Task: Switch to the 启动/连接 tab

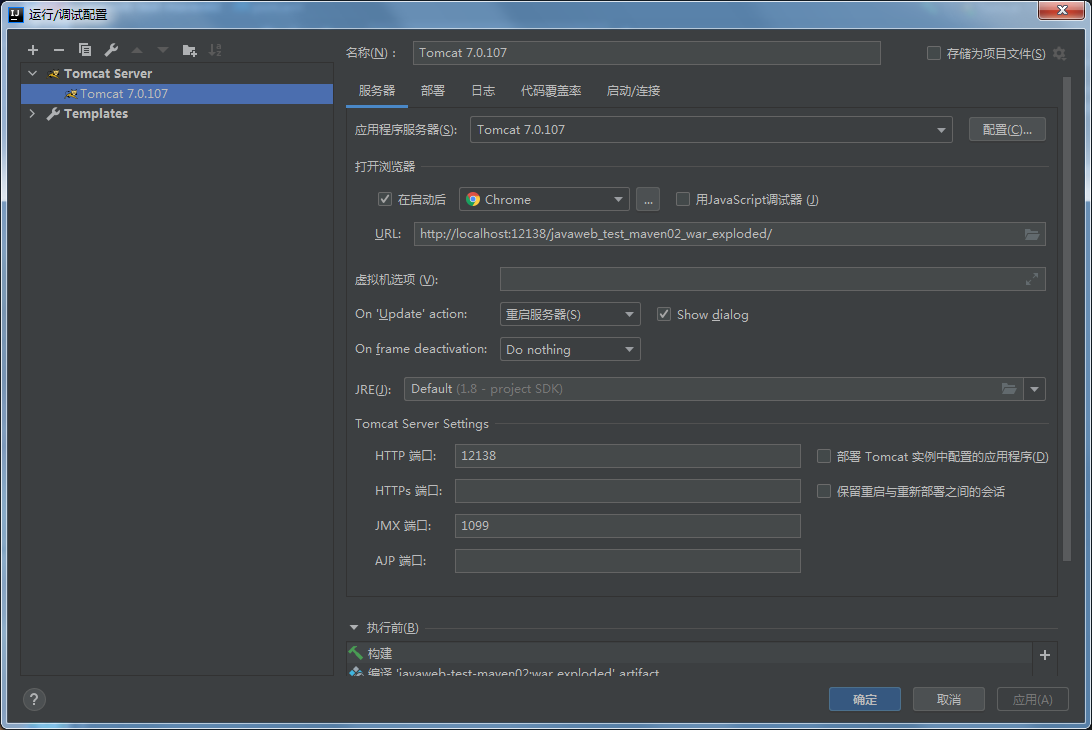Action: tap(633, 91)
